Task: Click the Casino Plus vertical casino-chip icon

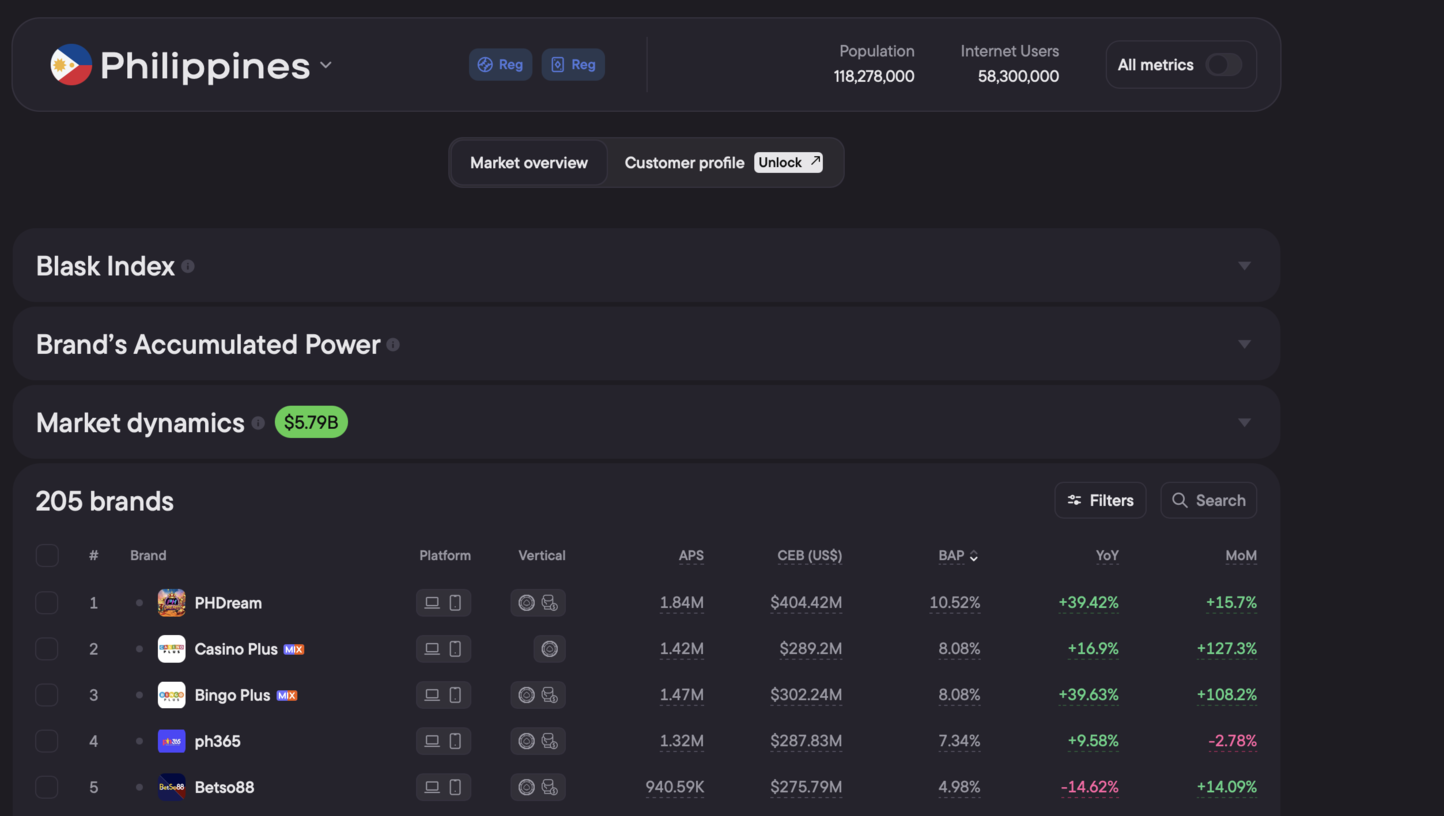Action: point(549,649)
